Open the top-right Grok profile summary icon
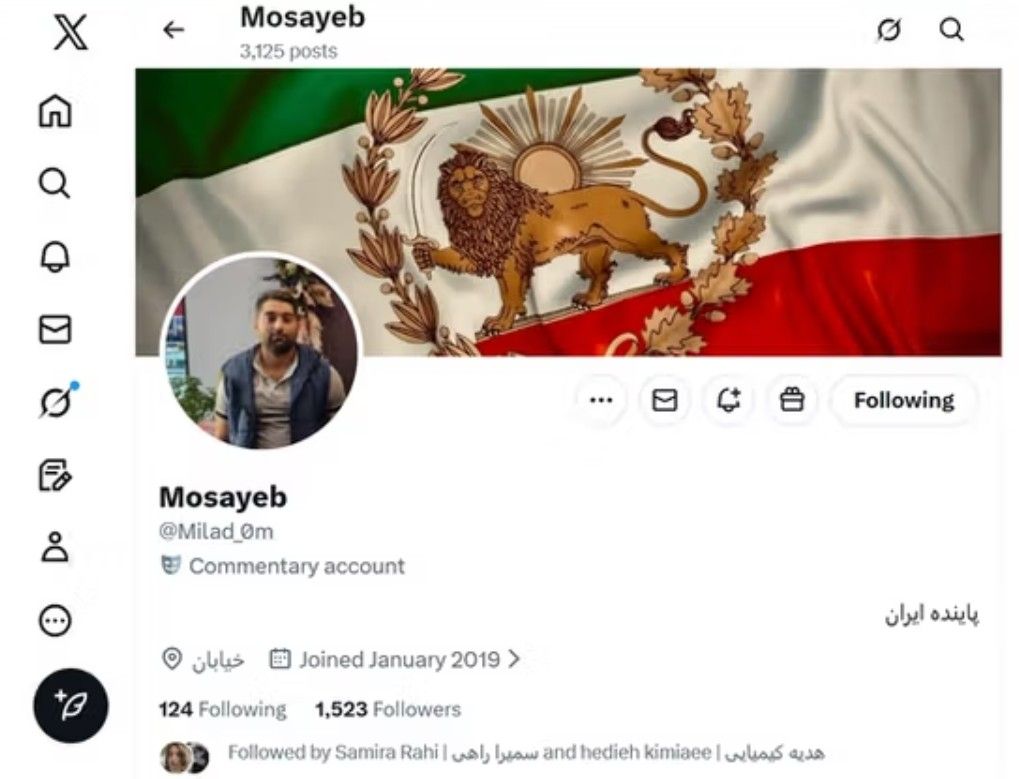Viewport: 1019px width, 779px height. pos(889,29)
